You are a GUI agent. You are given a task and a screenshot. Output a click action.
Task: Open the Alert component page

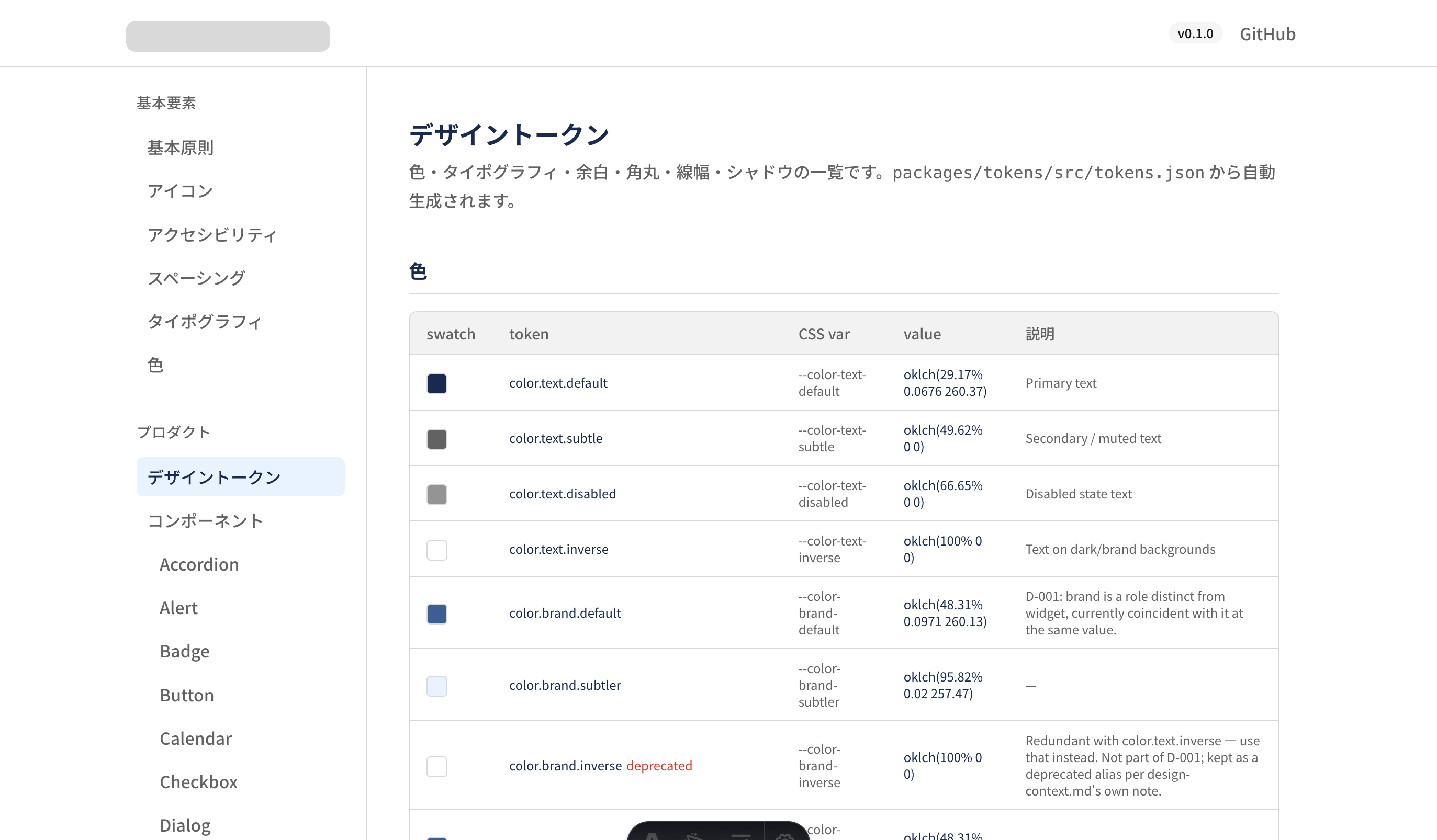178,607
